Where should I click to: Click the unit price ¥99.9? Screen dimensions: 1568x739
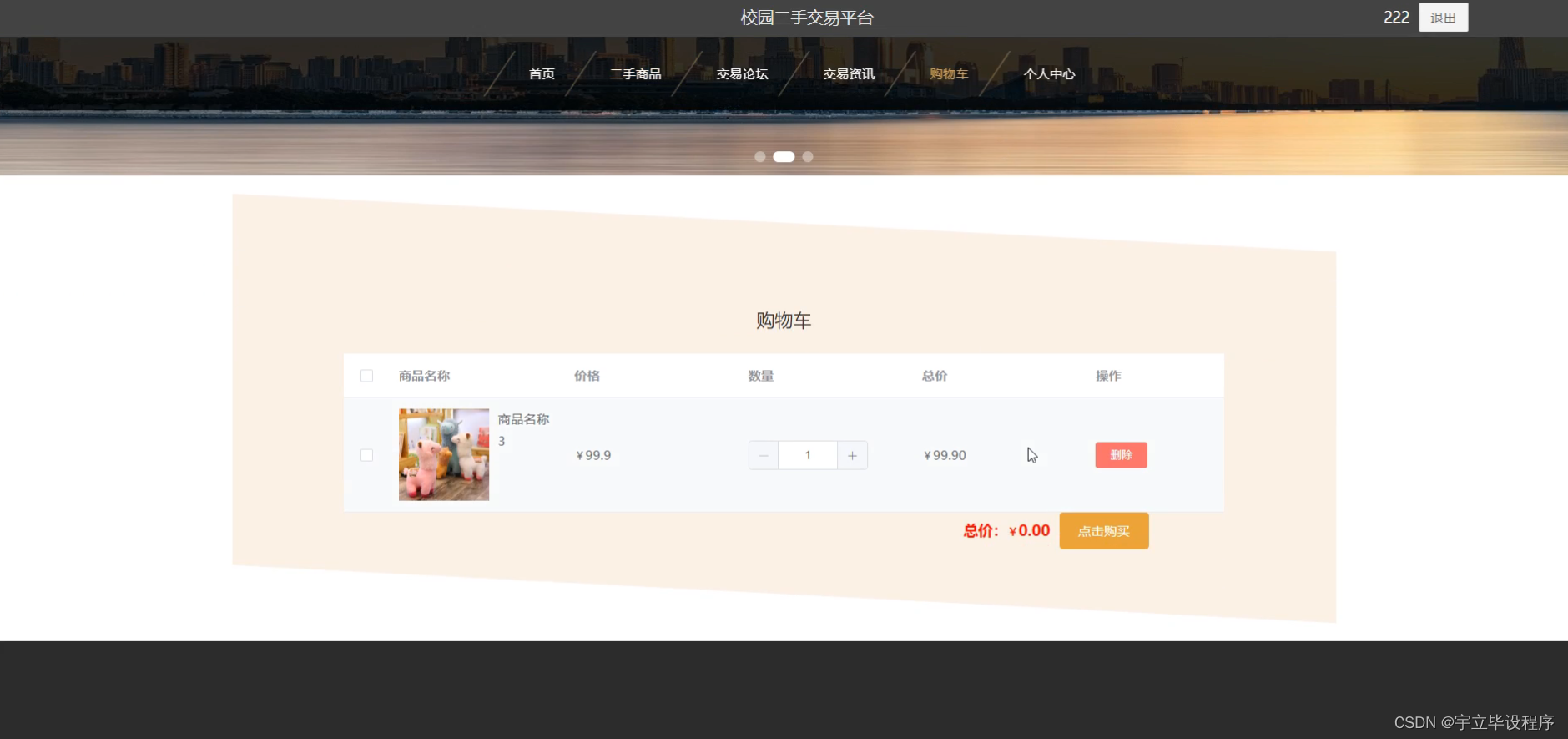593,455
